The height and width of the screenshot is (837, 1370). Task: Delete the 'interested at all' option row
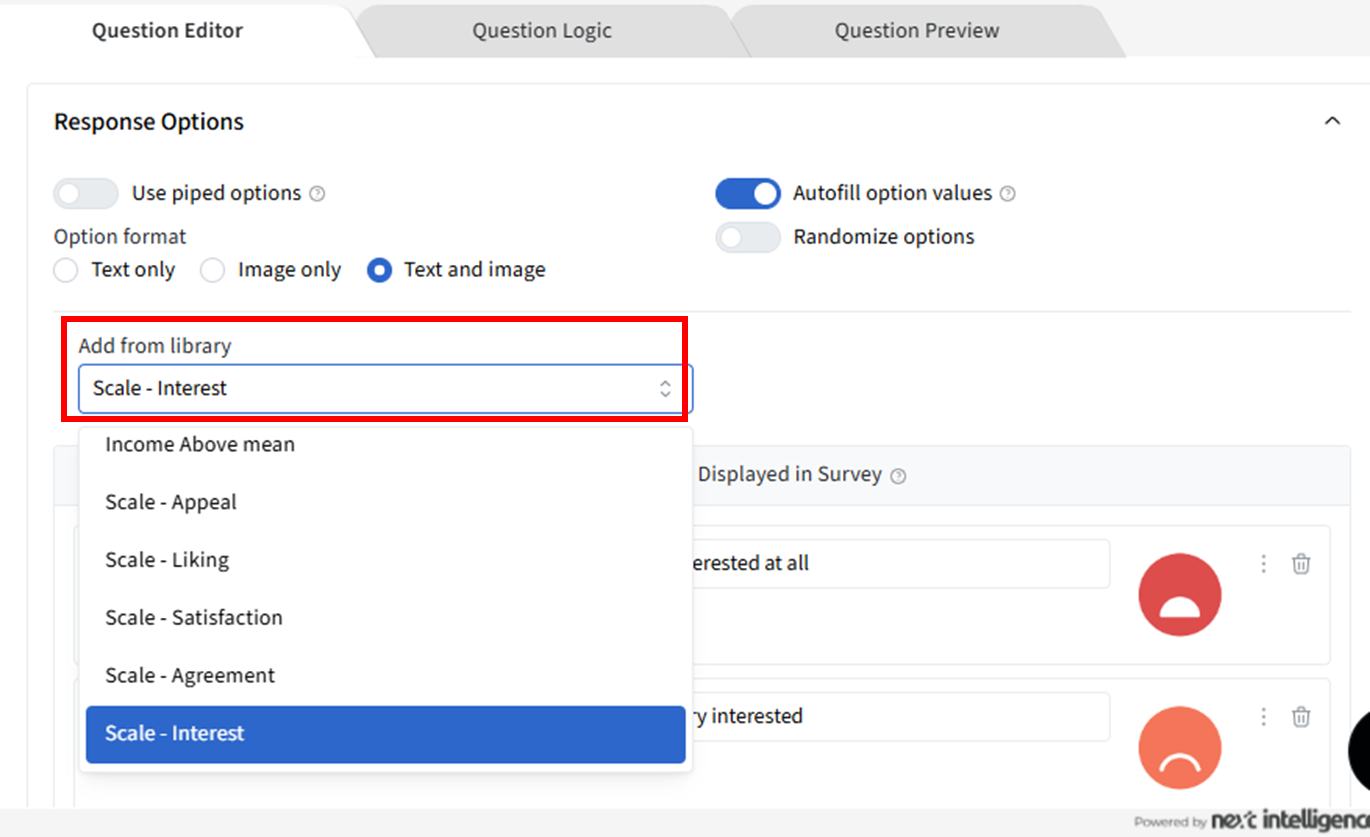click(x=1300, y=564)
